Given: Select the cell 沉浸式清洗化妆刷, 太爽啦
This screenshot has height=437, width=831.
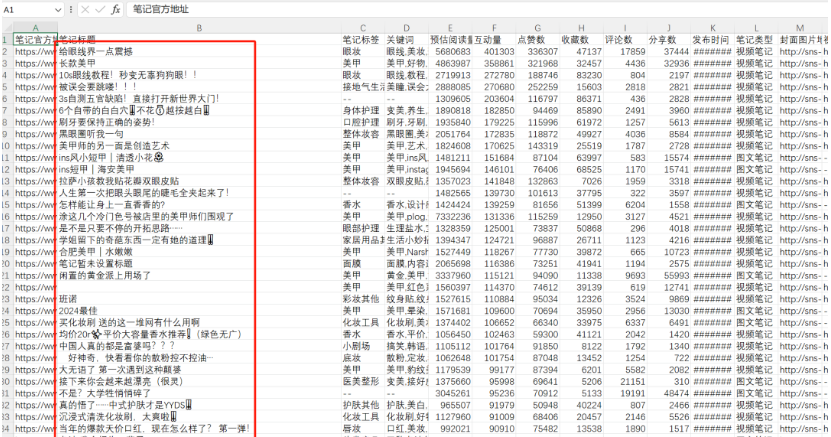Looking at the screenshot, I should [x=199, y=417].
